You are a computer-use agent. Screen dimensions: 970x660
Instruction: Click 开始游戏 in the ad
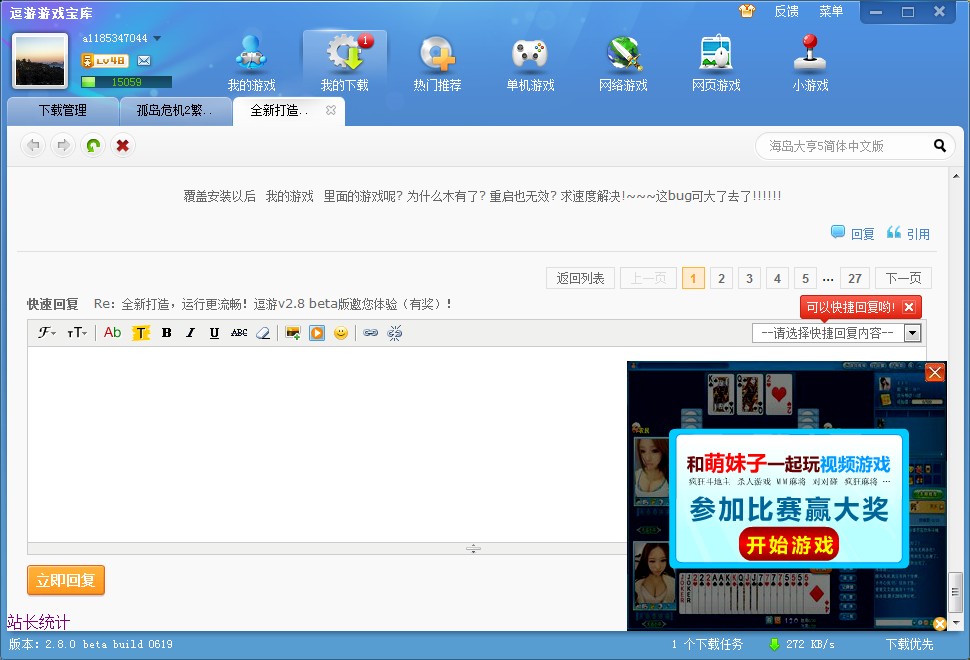[789, 544]
